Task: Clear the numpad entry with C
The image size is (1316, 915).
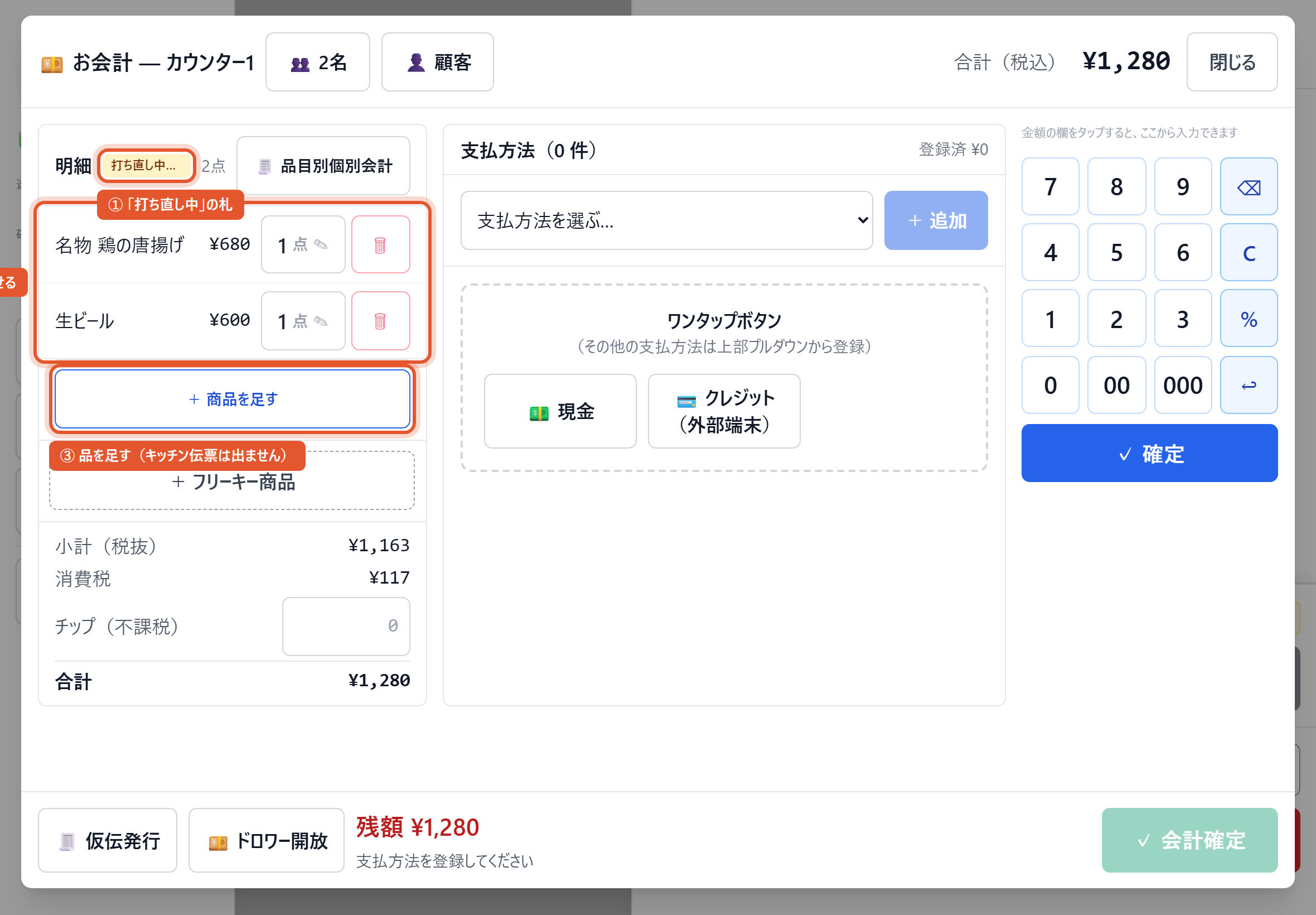Action: click(1249, 253)
